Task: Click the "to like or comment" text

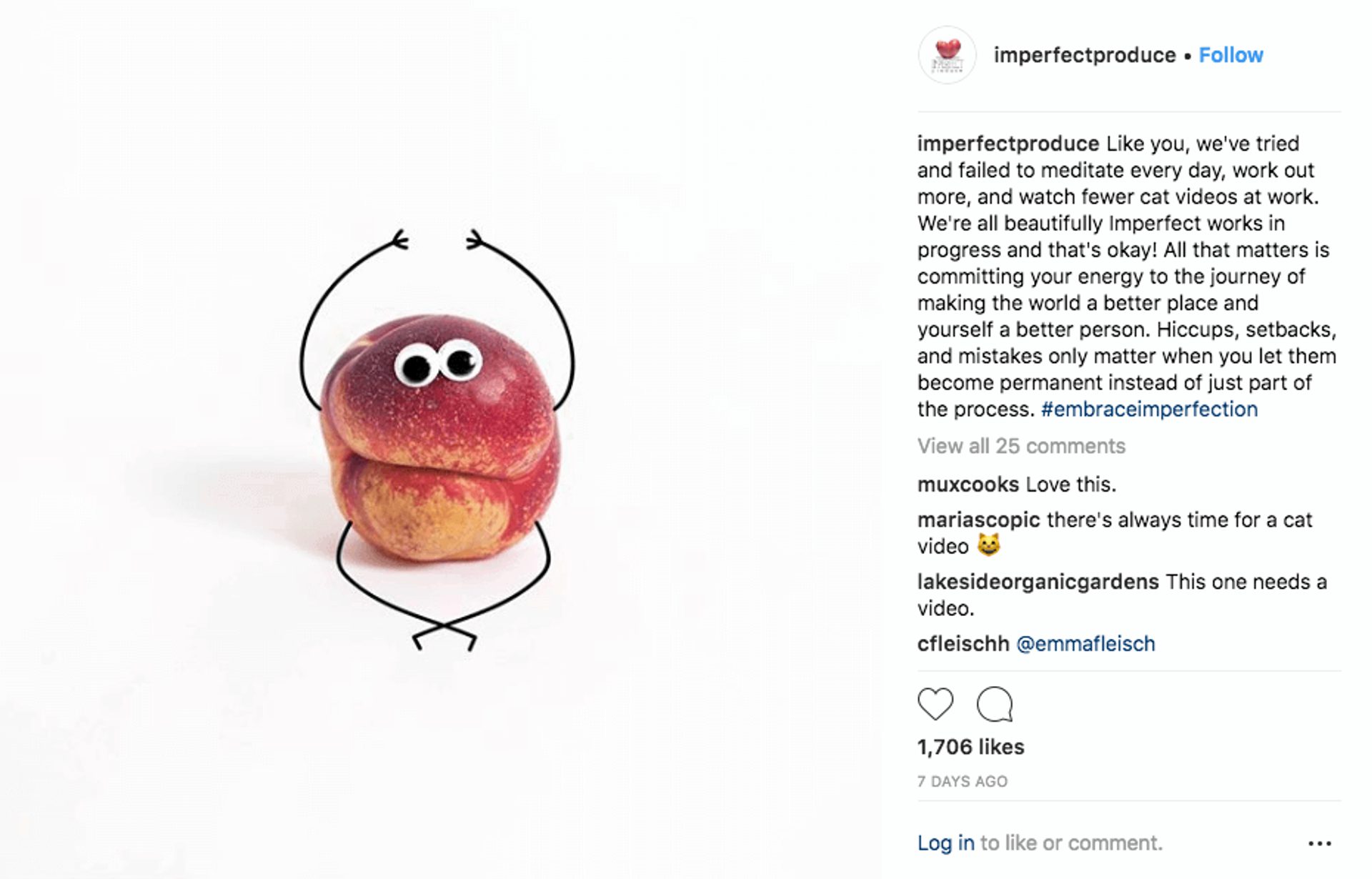Action: pos(1071,843)
